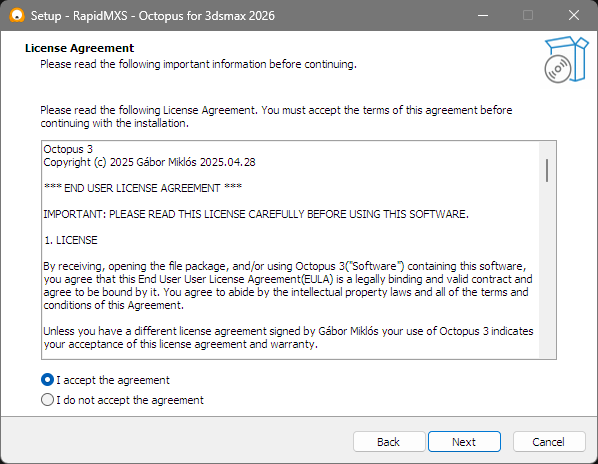Minimize the Setup window
The width and height of the screenshot is (598, 464).
click(x=483, y=16)
